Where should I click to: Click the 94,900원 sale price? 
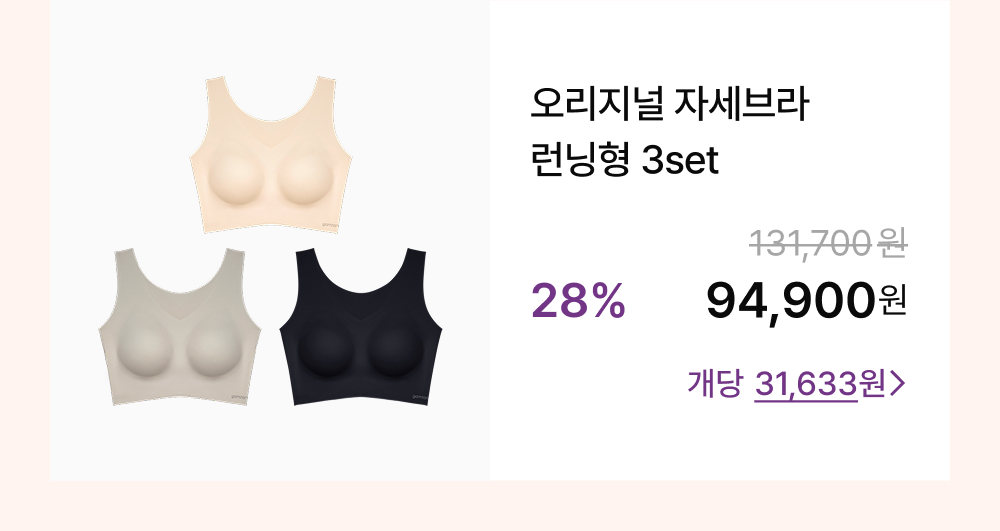pos(806,302)
